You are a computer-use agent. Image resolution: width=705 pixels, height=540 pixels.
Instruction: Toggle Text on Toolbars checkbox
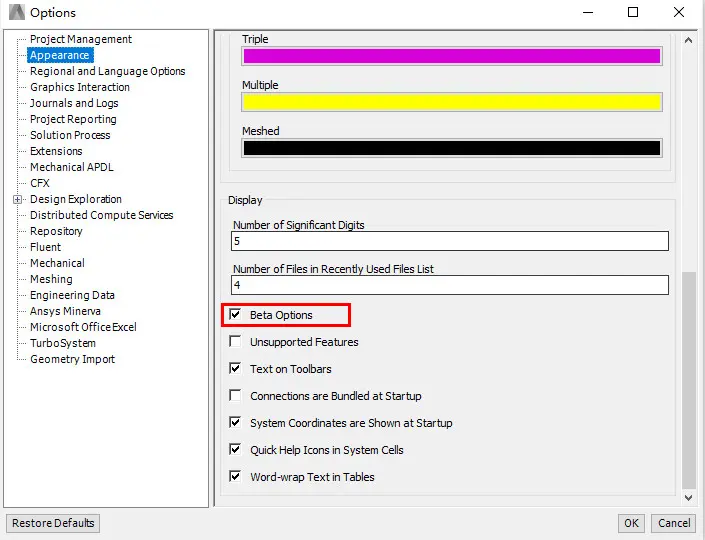pyautogui.click(x=235, y=369)
